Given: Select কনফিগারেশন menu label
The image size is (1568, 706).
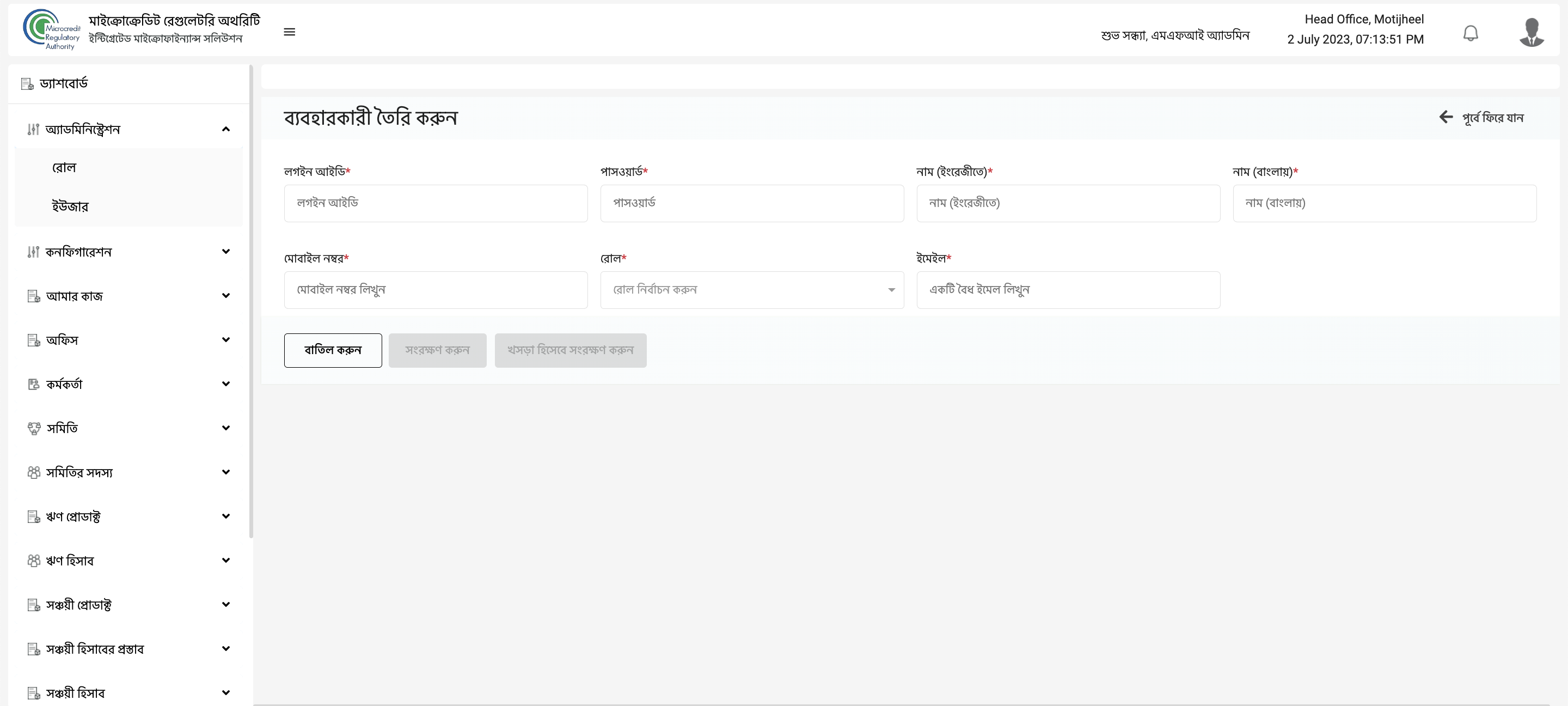Looking at the screenshot, I should pos(78,252).
